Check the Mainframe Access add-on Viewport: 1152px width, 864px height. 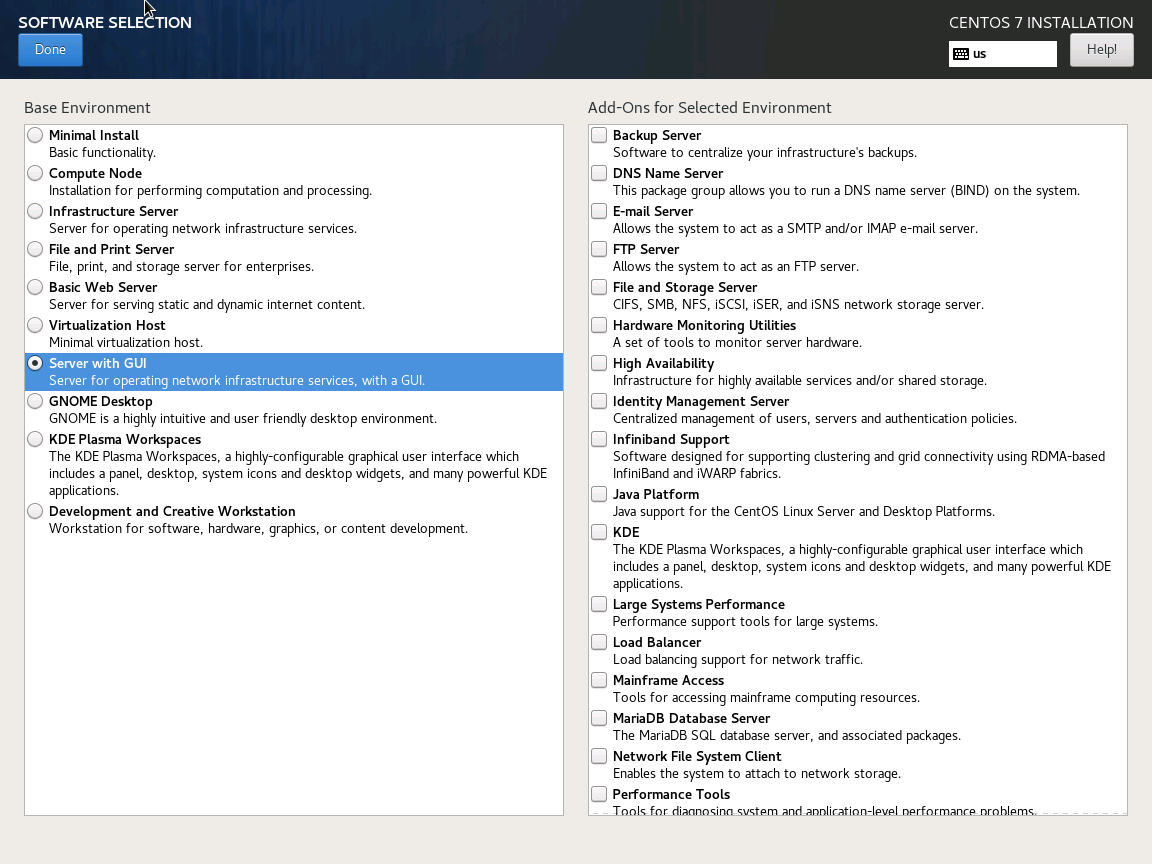coord(599,680)
